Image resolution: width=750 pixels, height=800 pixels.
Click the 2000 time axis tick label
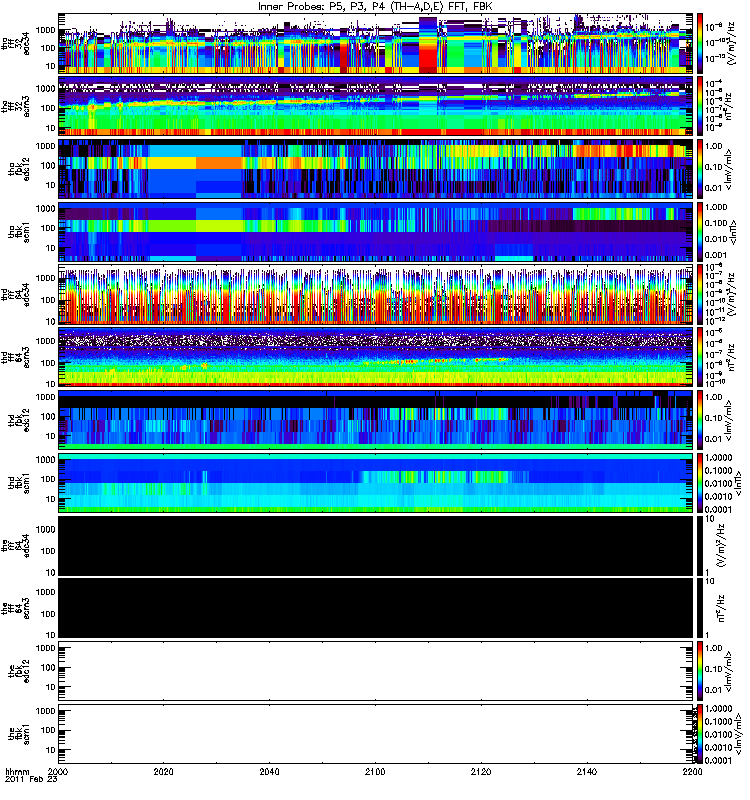click(58, 772)
